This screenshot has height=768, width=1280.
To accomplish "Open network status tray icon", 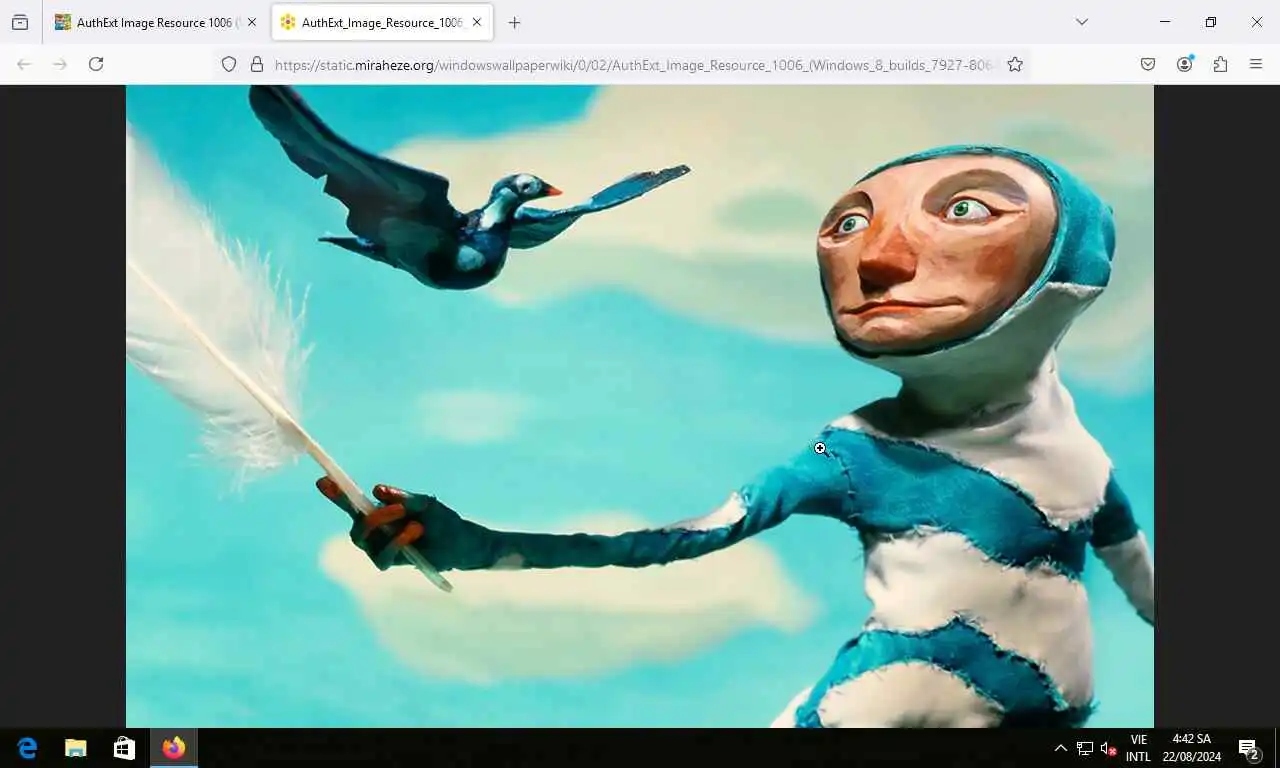I will (1085, 748).
